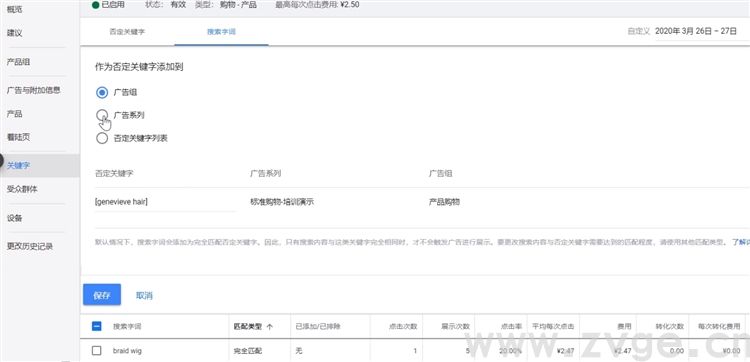Image resolution: width=750 pixels, height=362 pixels.
Task: Open 广告与附加信息 in the sidebar
Action: (33, 90)
